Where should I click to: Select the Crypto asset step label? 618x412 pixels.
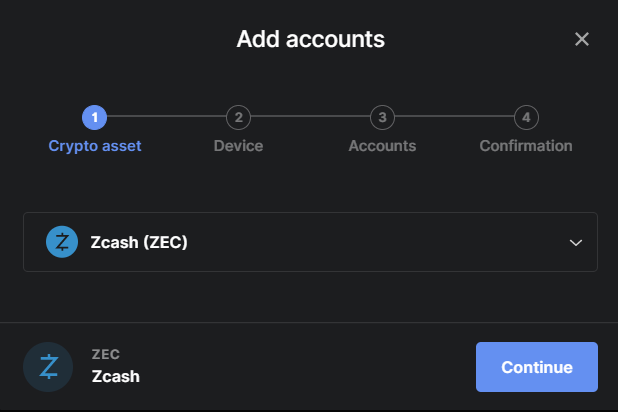tap(95, 146)
